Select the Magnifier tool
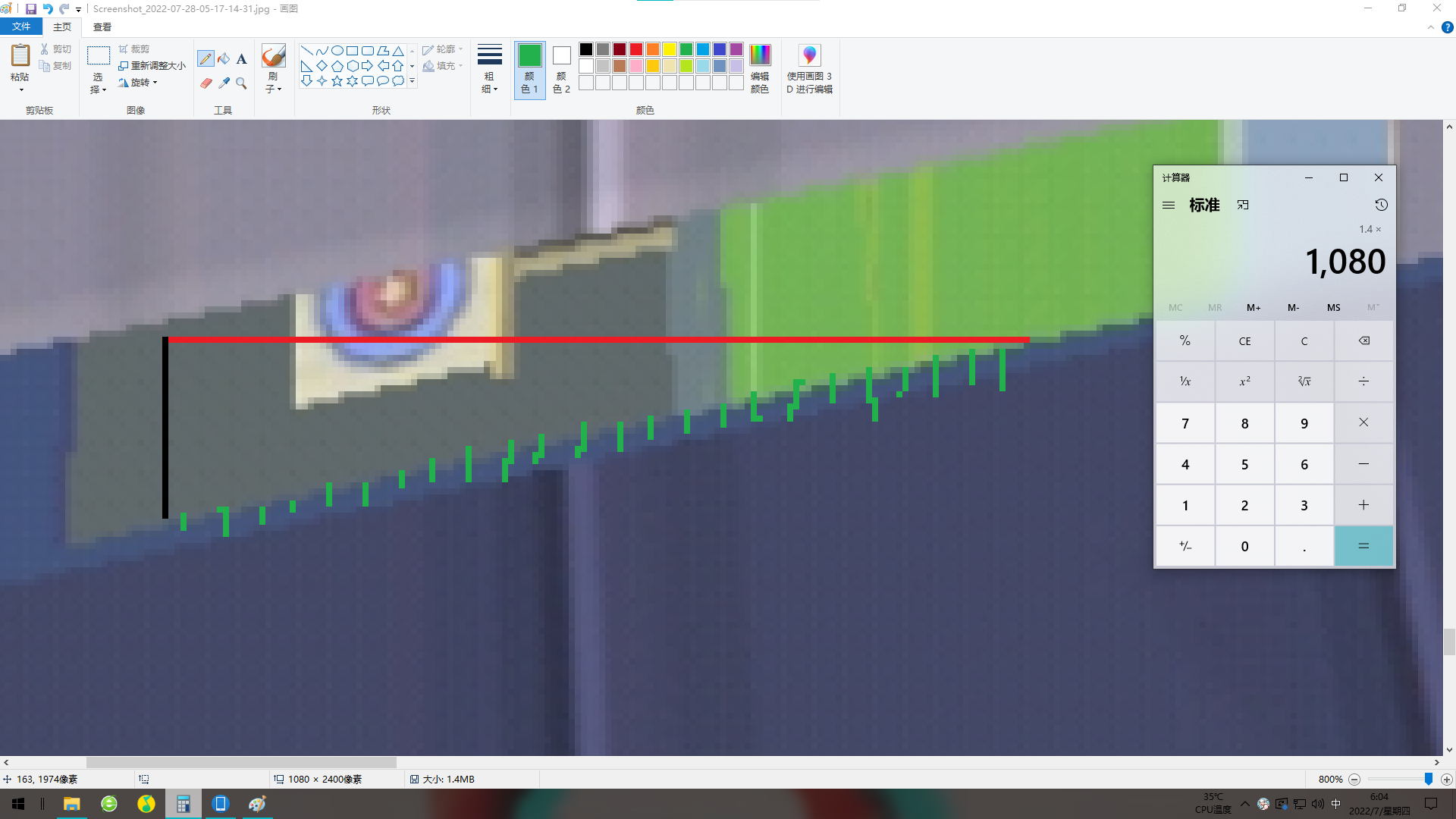This screenshot has width=1456, height=819. click(241, 83)
